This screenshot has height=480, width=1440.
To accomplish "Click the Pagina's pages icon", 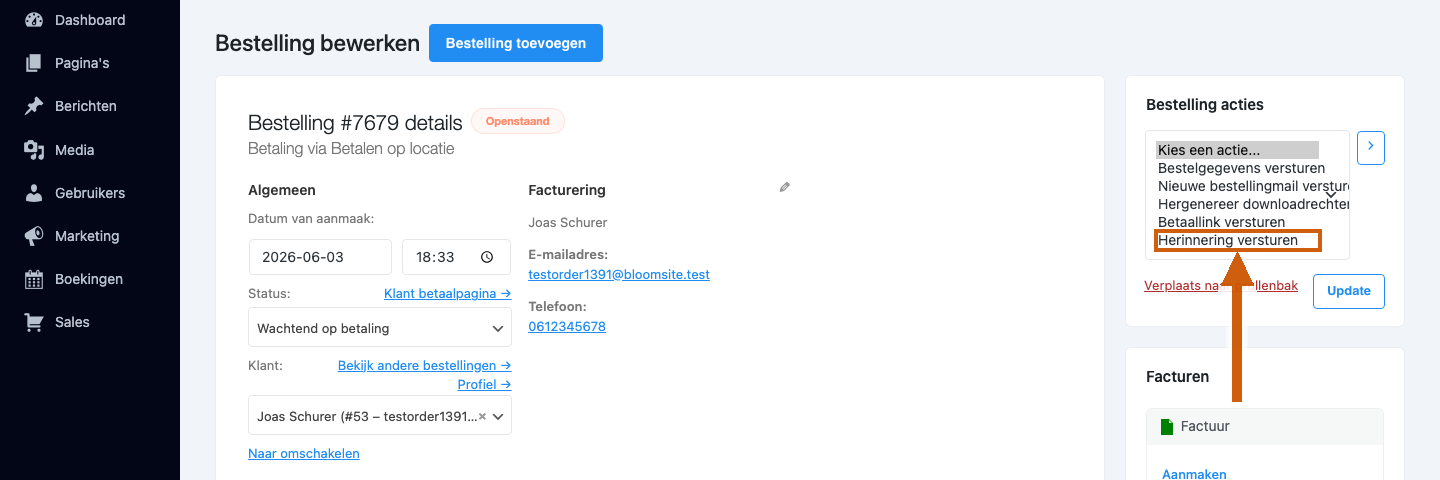I will [x=34, y=63].
